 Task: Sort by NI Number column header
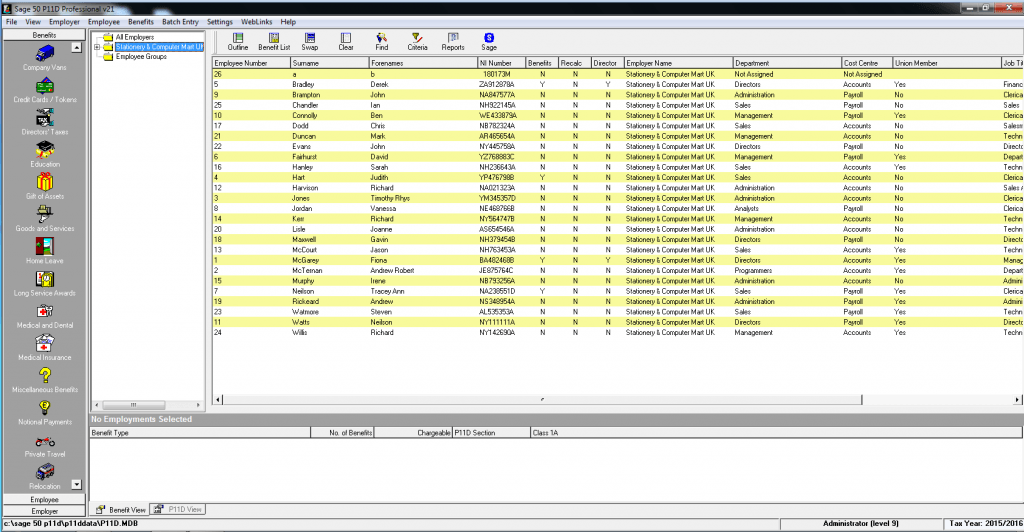coord(501,63)
